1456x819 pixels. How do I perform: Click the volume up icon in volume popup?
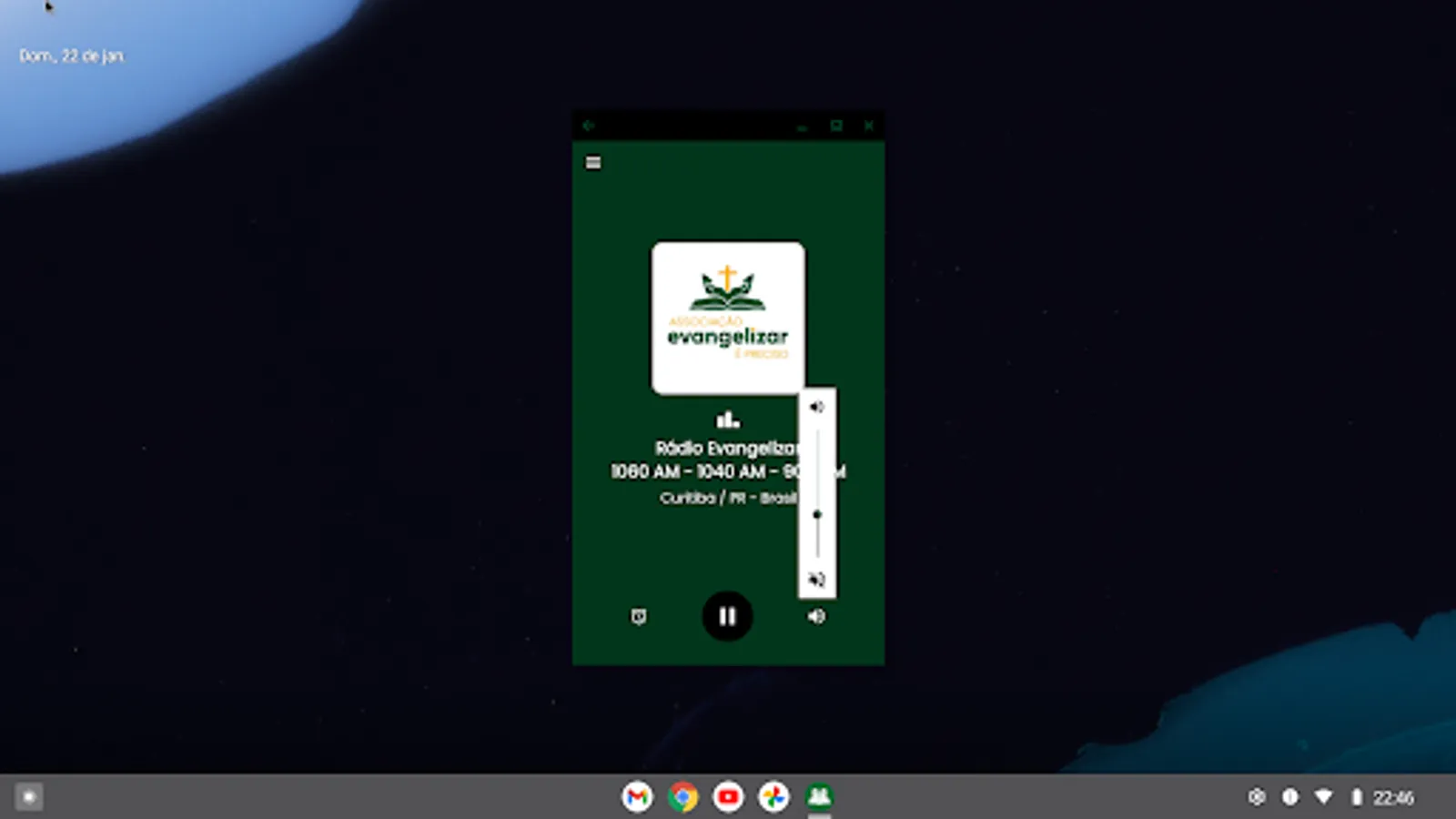pyautogui.click(x=817, y=407)
